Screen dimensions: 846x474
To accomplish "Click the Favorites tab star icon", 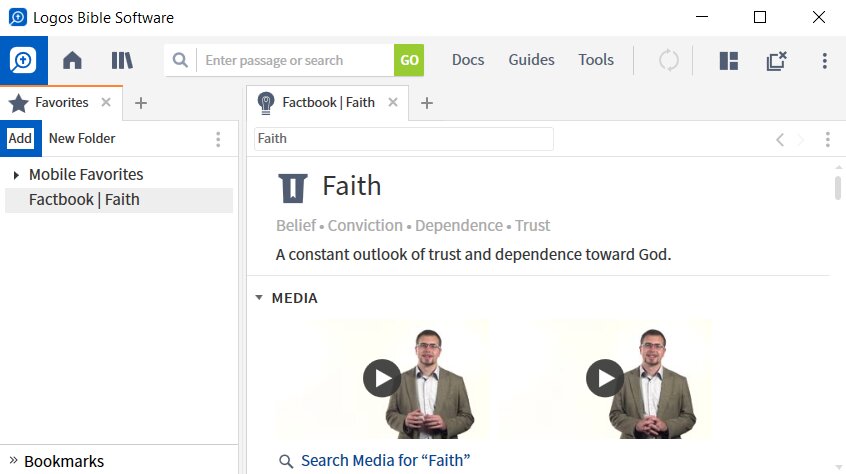I will pos(18,103).
